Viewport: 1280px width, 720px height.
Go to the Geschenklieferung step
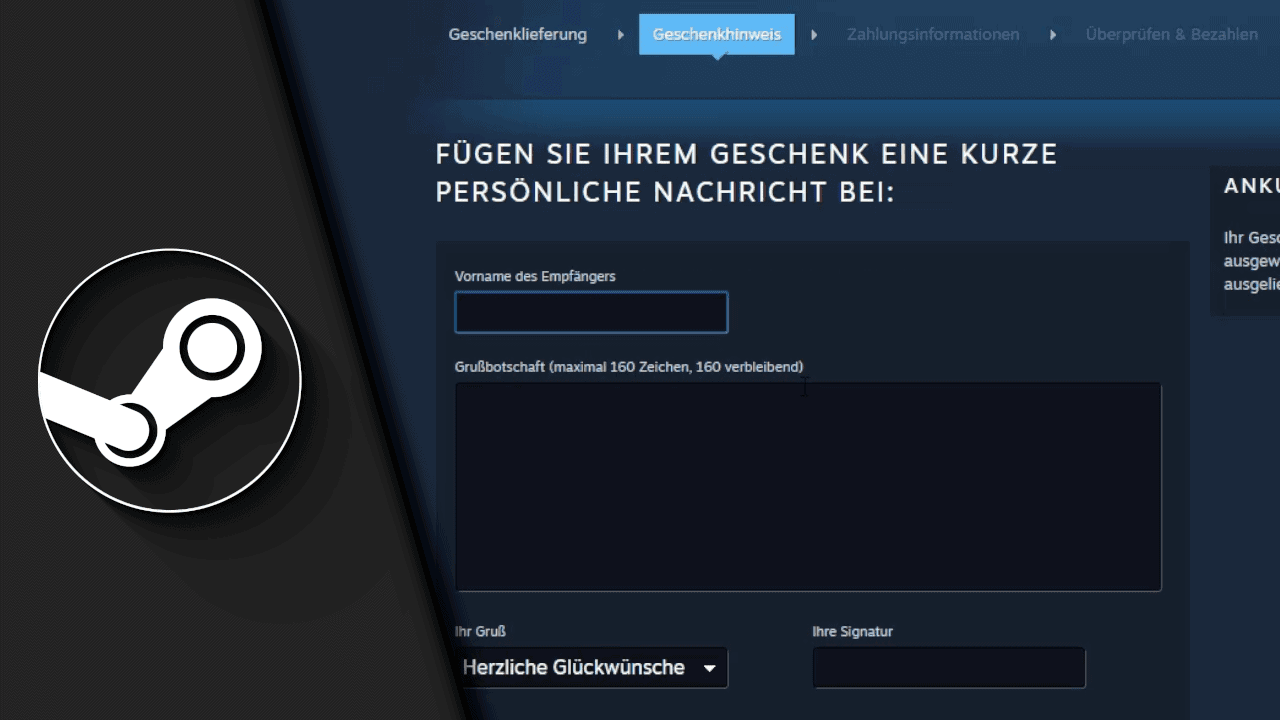pos(517,34)
